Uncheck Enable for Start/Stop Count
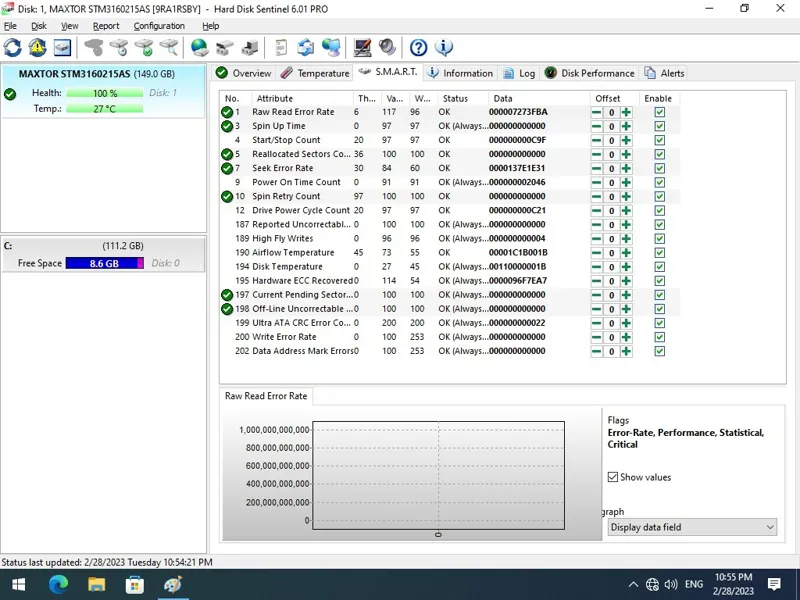The height and width of the screenshot is (600, 800). [x=659, y=140]
